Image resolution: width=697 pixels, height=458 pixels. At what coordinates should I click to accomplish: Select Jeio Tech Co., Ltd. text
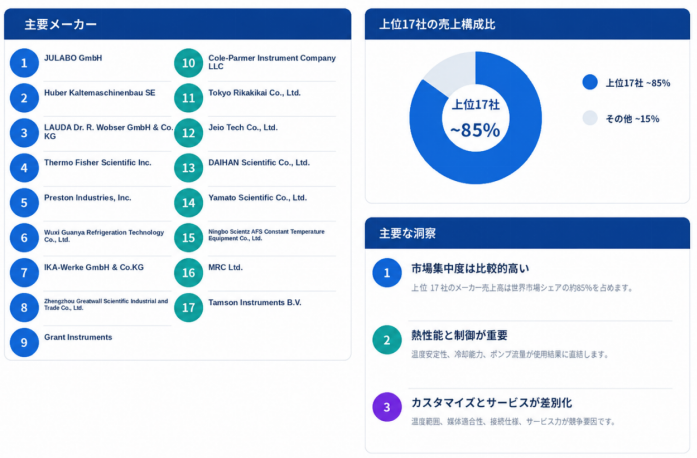point(243,128)
